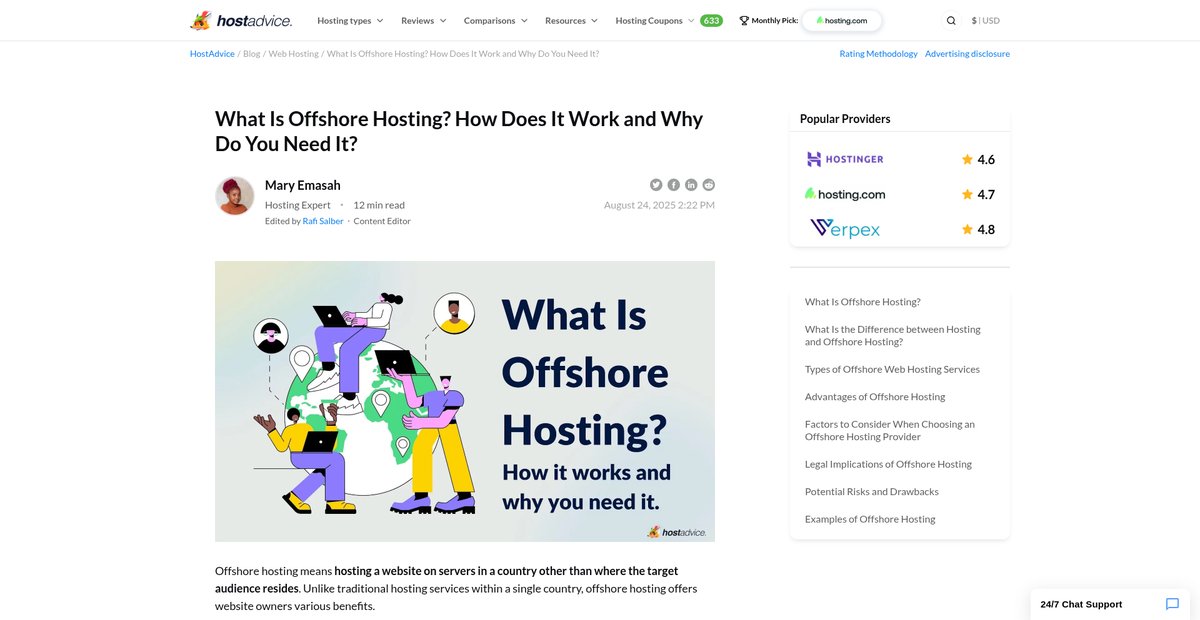Expand the Comparisons menu
1200x620 pixels.
click(496, 20)
